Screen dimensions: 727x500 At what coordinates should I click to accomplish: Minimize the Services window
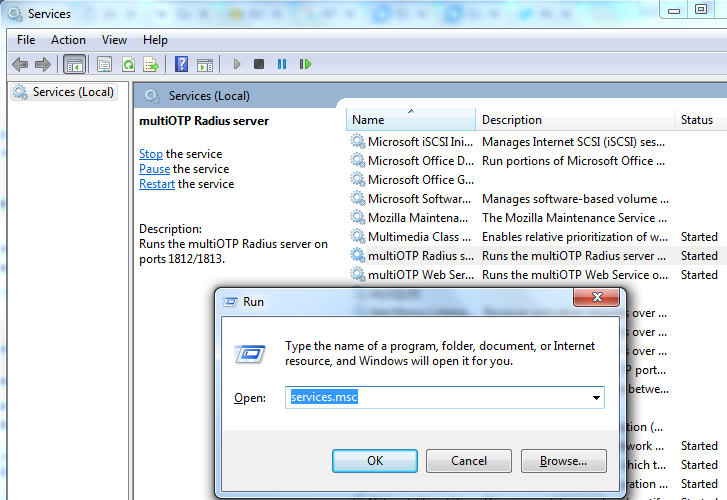[674, 9]
